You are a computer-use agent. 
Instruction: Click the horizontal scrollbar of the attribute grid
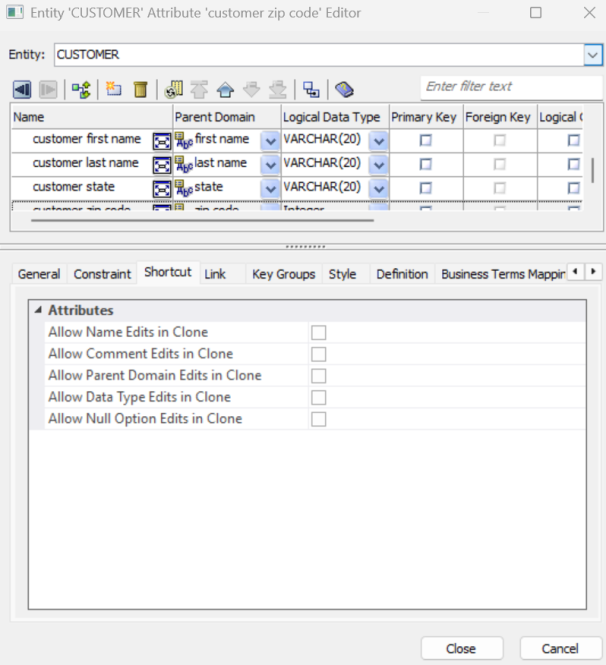coord(202,221)
